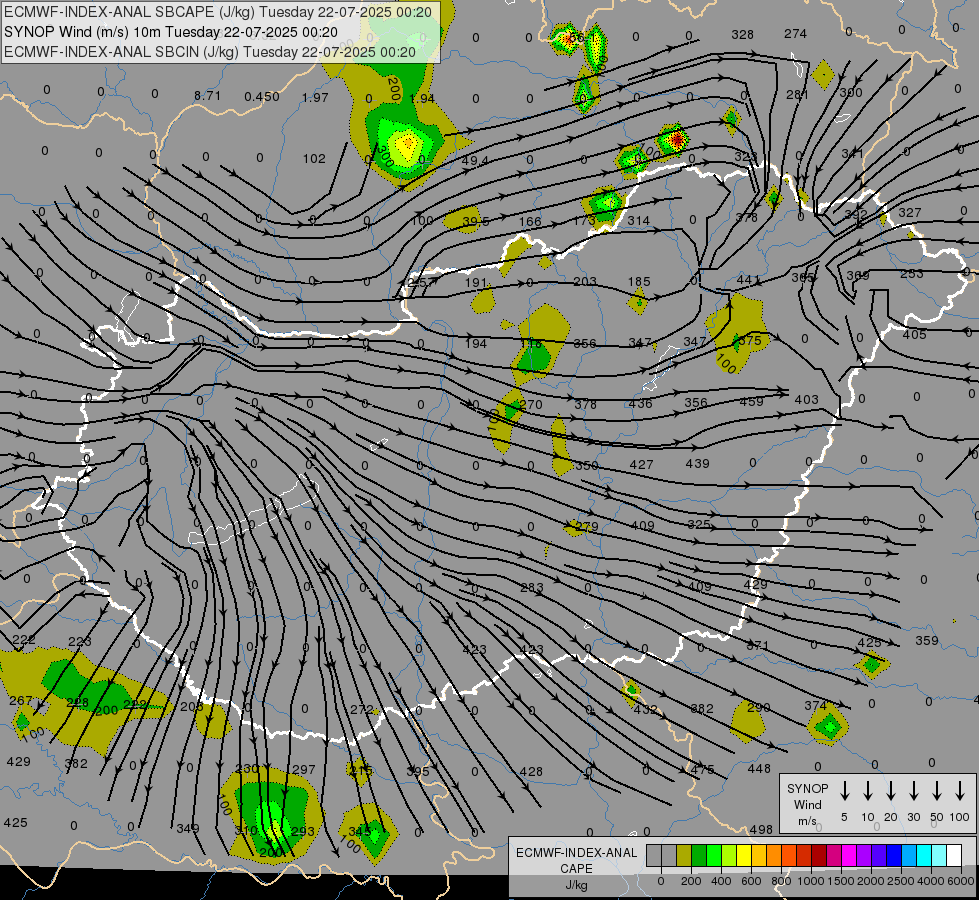Screen dimensions: 979x900
Task: Click the map value 498
Action: 761,829
